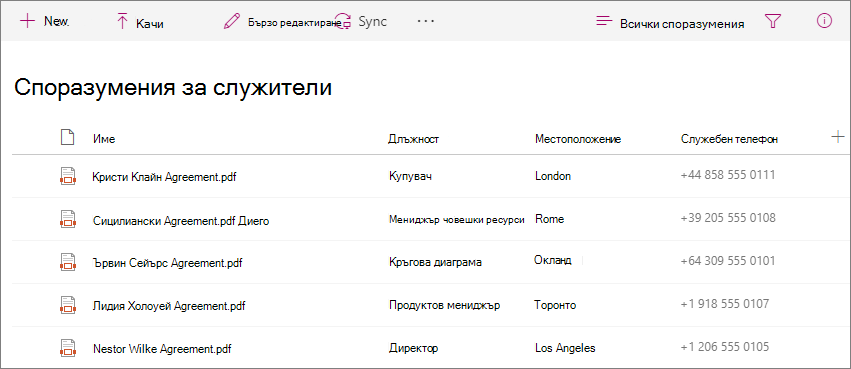Click phone number +39 205 555 0108
Viewport: 851px width, 369px height.
pos(728,218)
